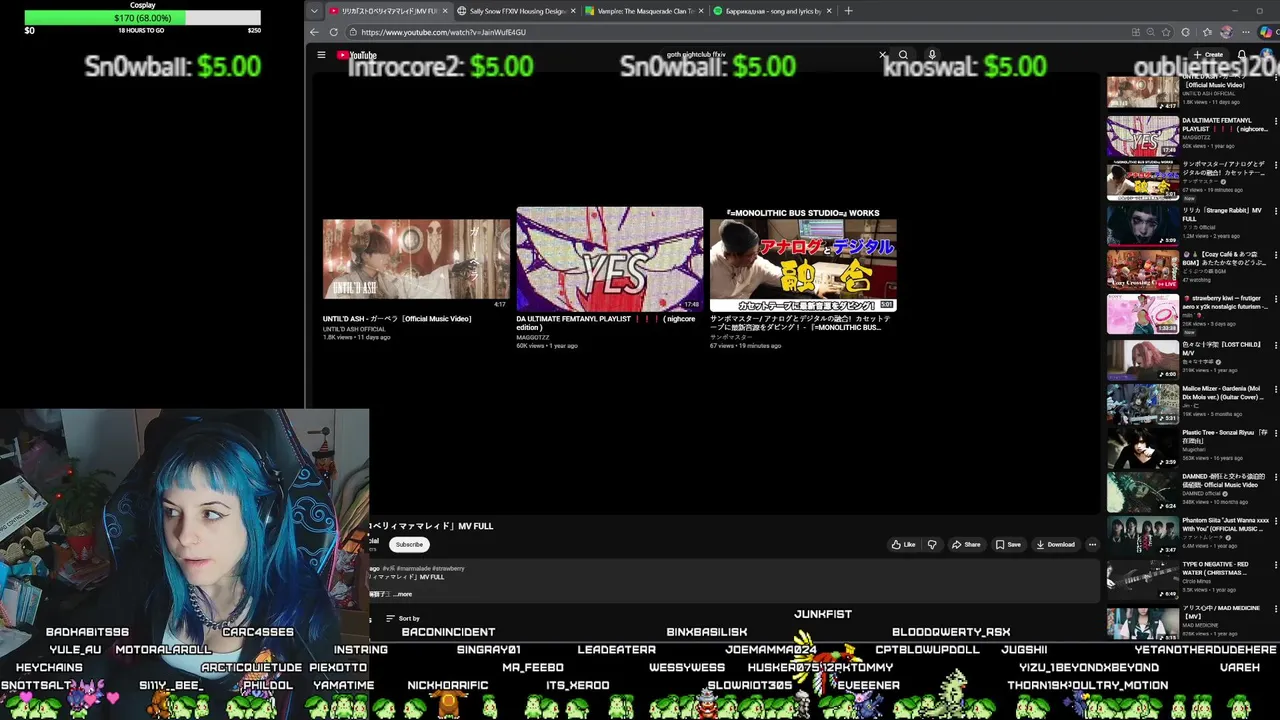This screenshot has height=720, width=1280.
Task: Open options menu for Type O Negative video
Action: click(x=1275, y=565)
